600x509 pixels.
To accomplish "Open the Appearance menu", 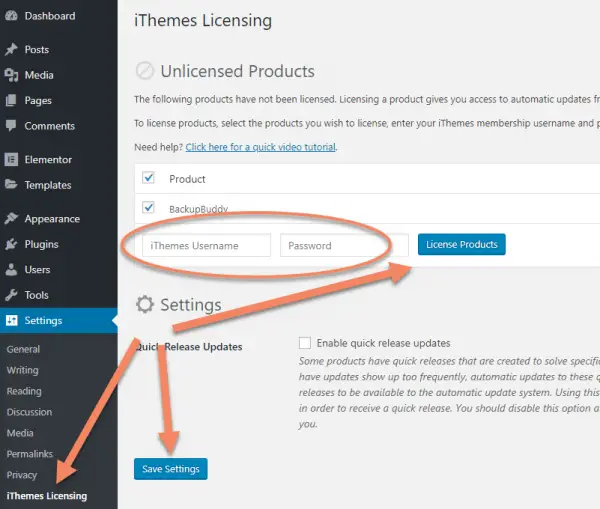I will 52,219.
